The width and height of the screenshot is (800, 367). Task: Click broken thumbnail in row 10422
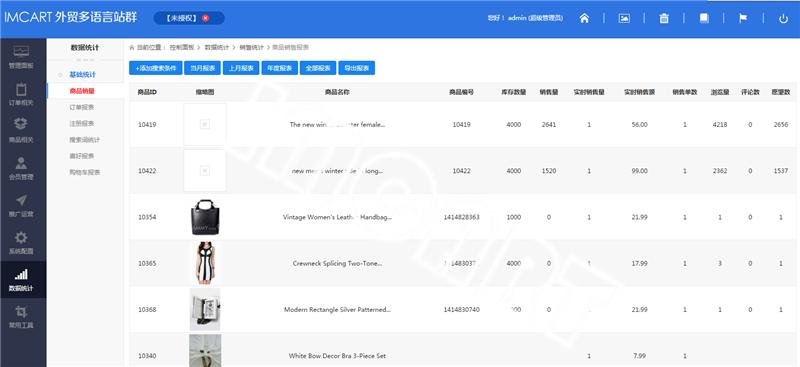(x=205, y=170)
